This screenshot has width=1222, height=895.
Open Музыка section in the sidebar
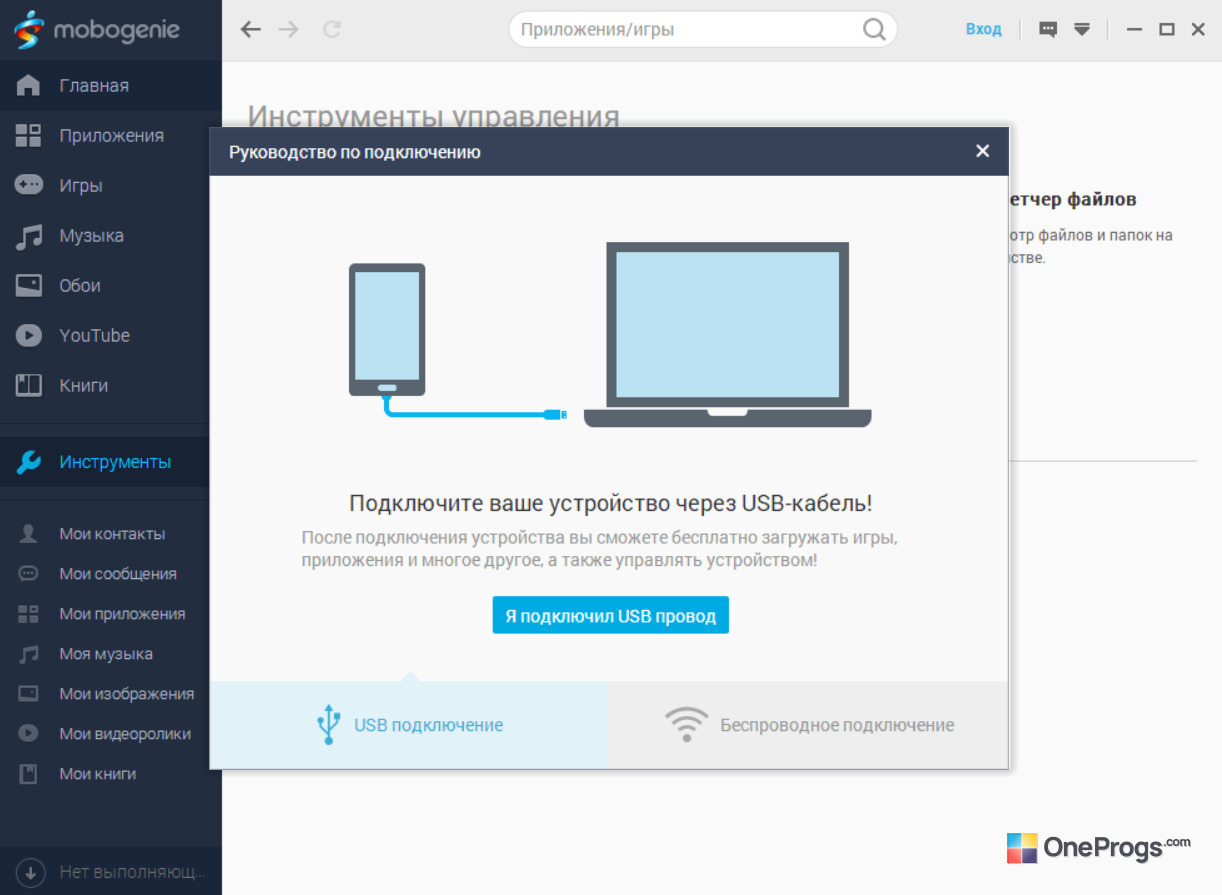pyautogui.click(x=110, y=236)
